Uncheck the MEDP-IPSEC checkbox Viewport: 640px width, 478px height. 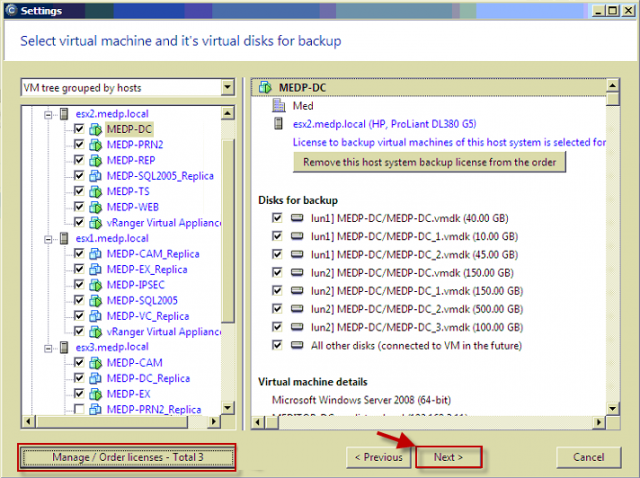[x=79, y=285]
